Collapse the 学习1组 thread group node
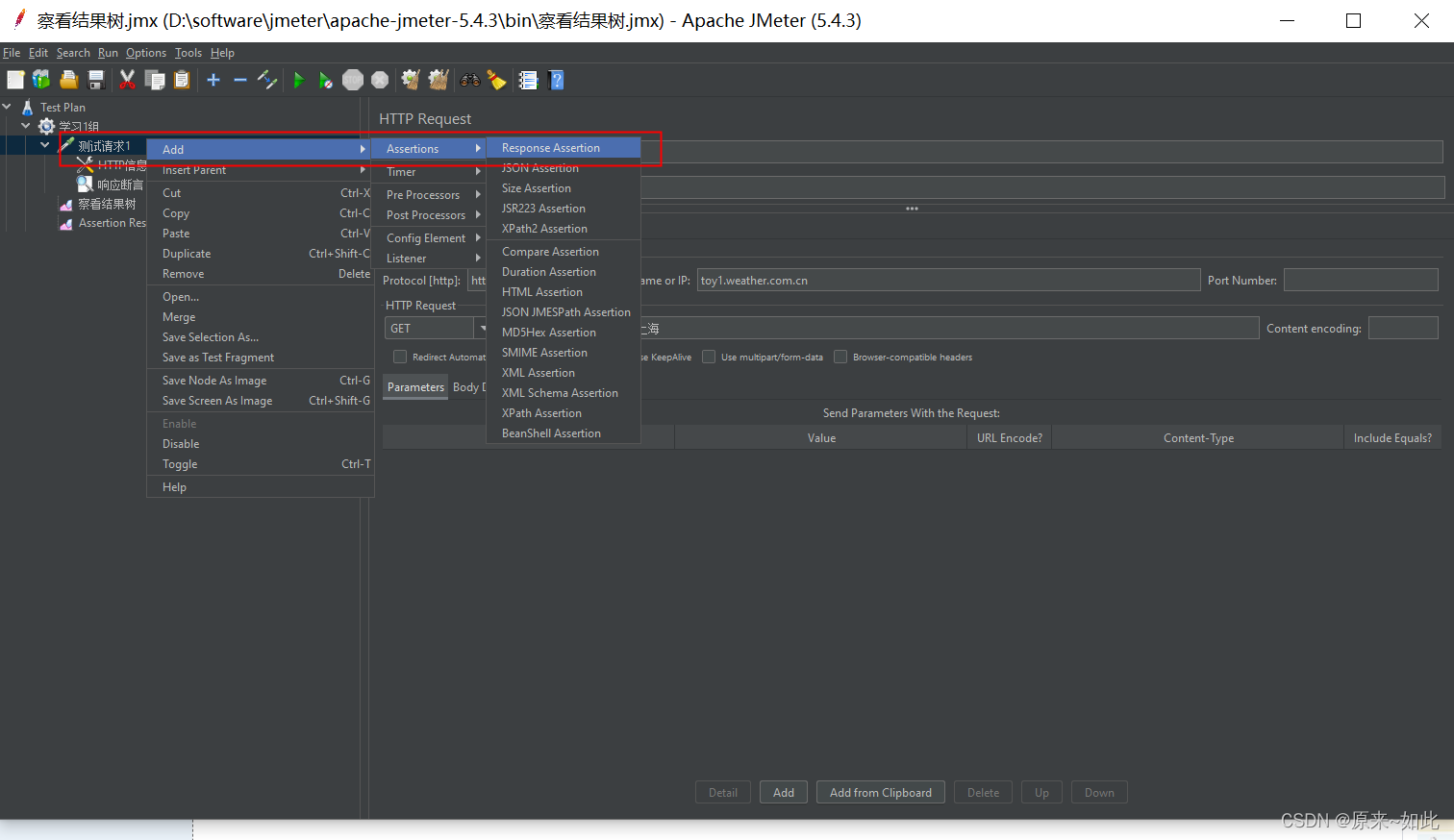The image size is (1454, 840). pyautogui.click(x=26, y=126)
